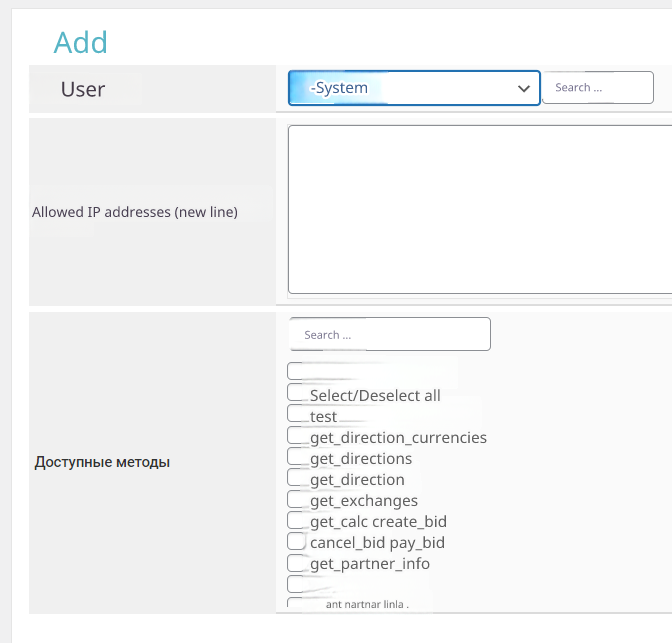This screenshot has height=643, width=672.
Task: Click the Allowed IP addresses text area
Action: point(480,208)
